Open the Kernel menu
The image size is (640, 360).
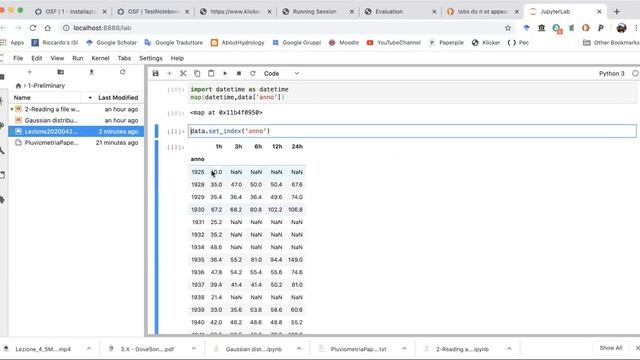[100, 58]
